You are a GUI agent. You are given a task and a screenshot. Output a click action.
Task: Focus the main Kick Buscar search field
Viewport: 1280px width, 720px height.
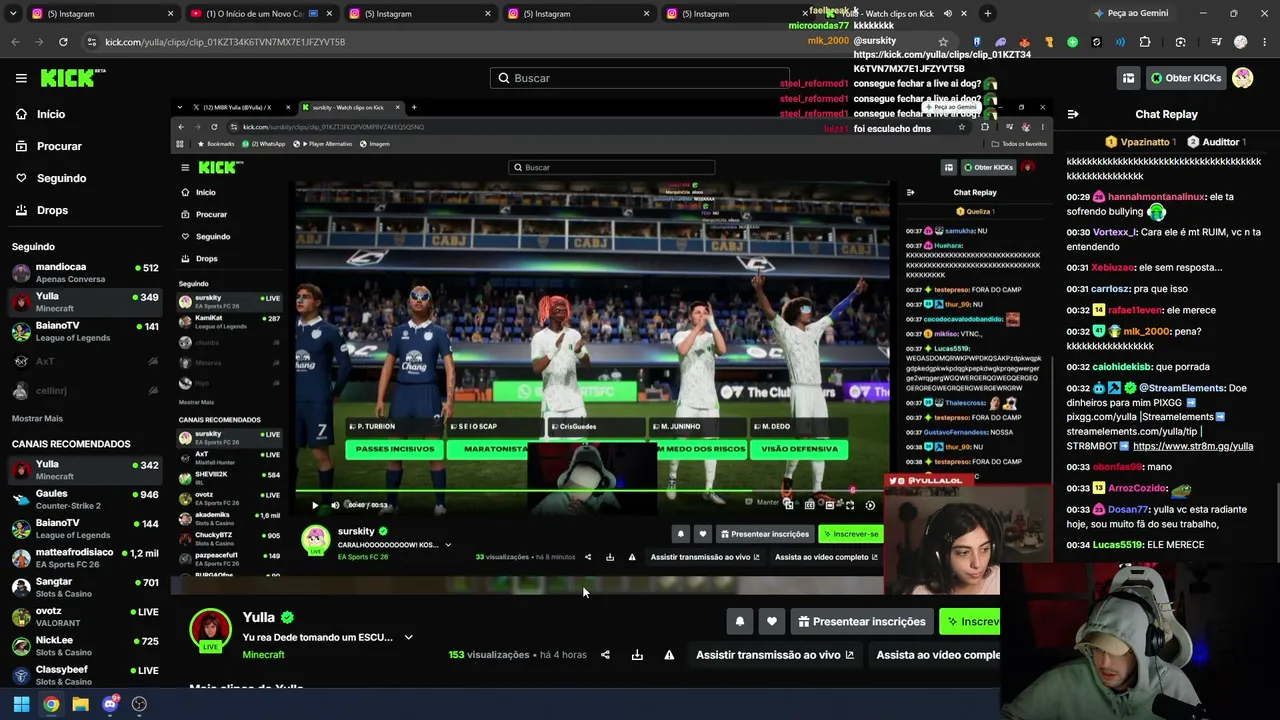tap(640, 78)
